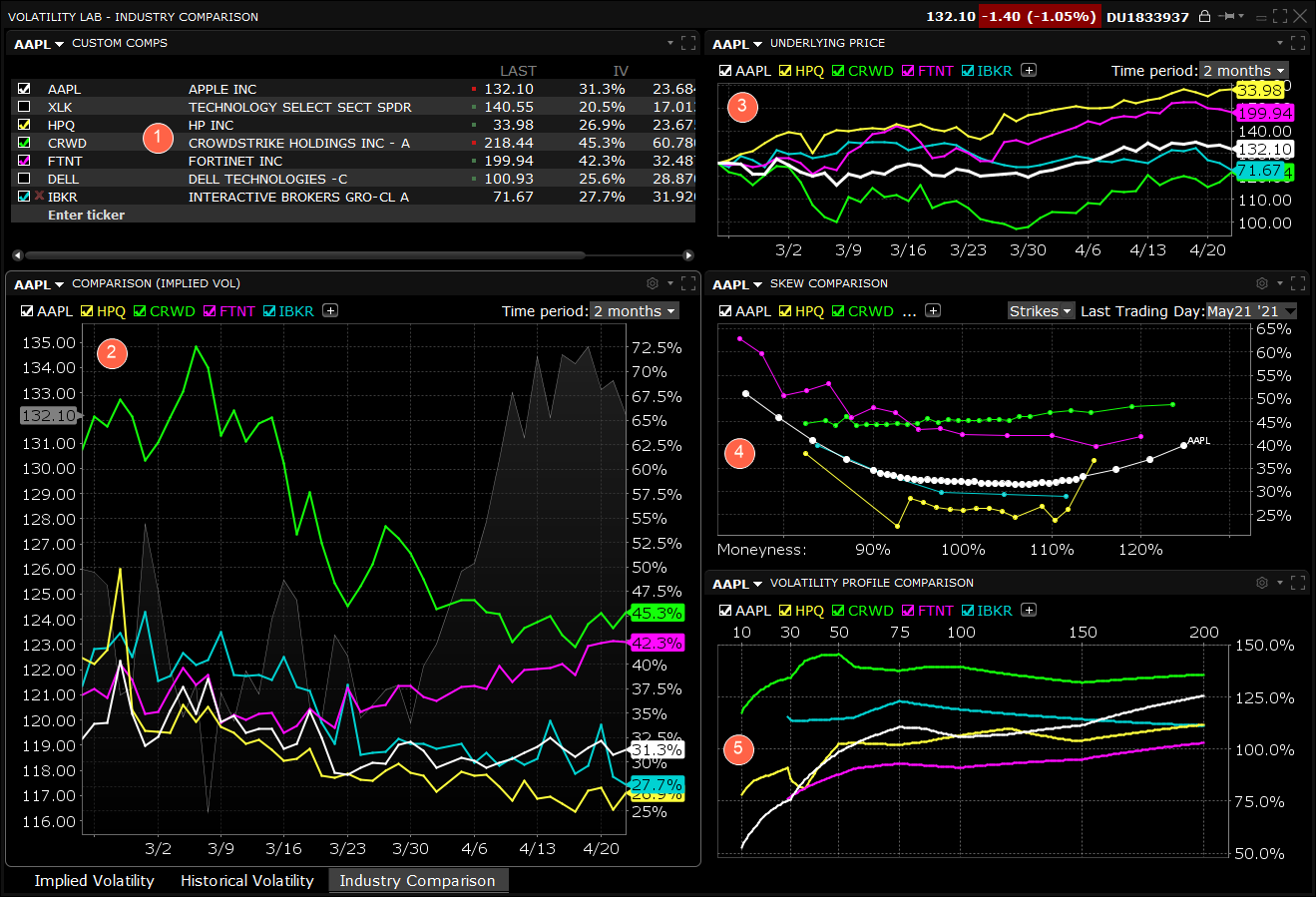This screenshot has width=1316, height=897.
Task: Click the INTERACTIVE BROKERS GRO-CL A row
Action: pyautogui.click(x=353, y=197)
